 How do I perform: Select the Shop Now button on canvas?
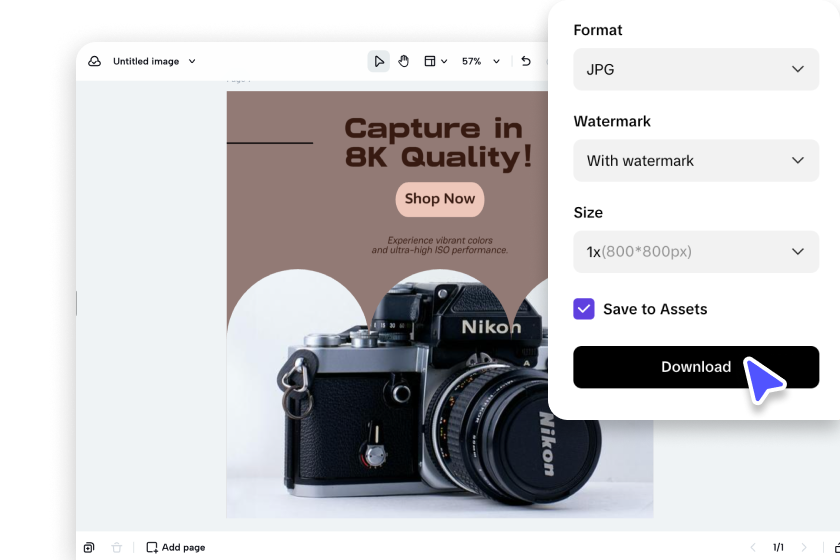click(x=440, y=199)
